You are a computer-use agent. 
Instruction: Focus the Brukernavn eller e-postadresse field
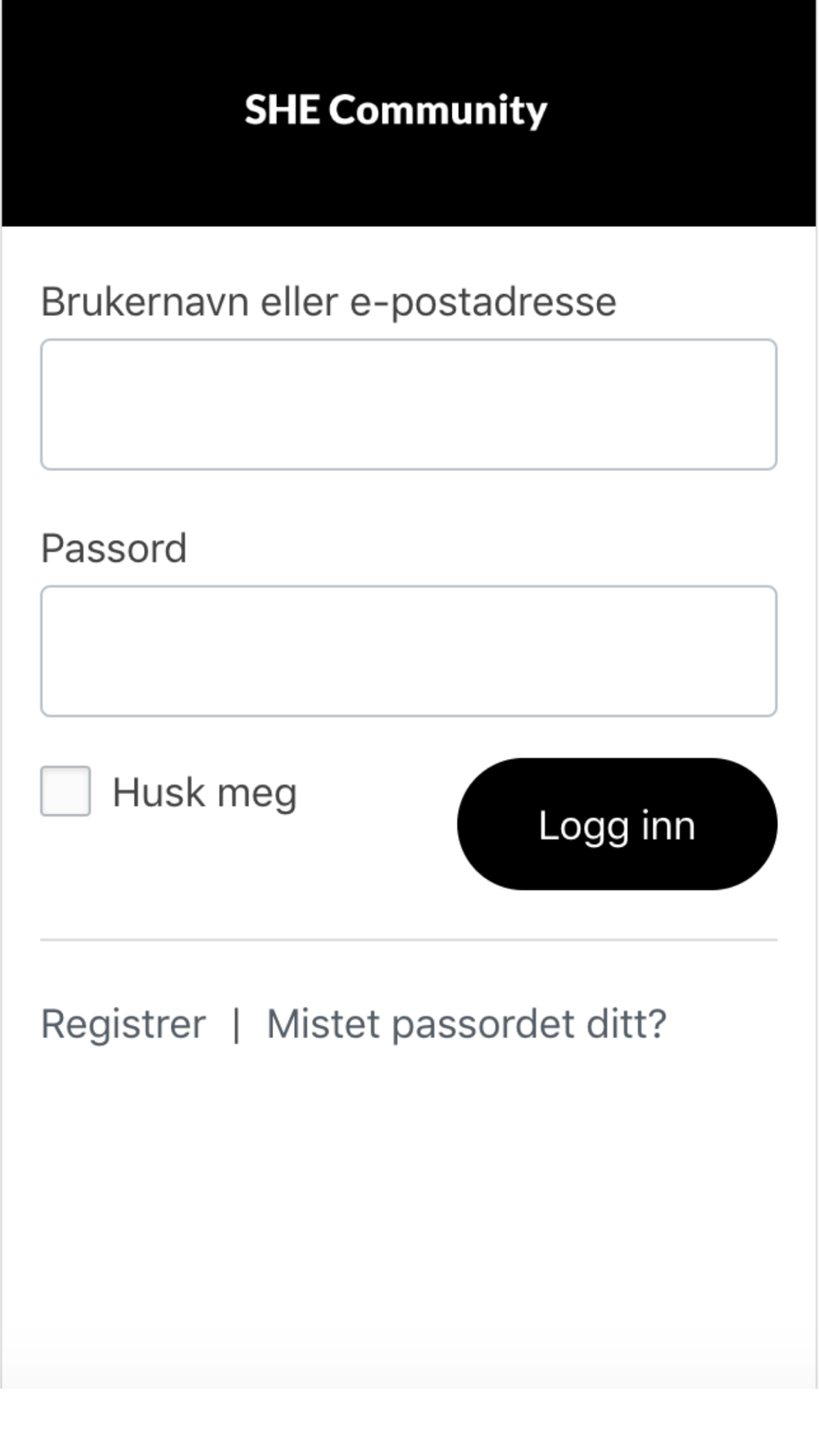[409, 405]
